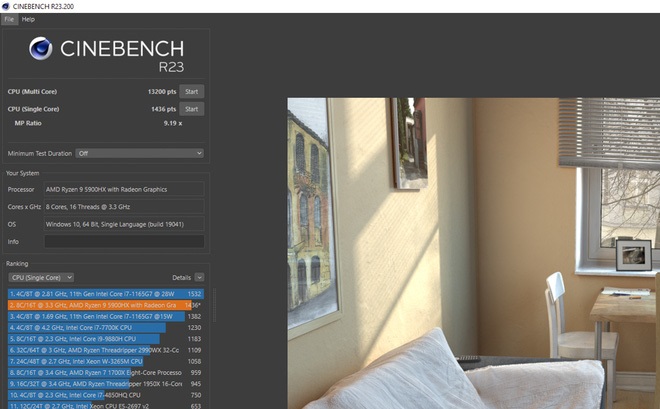Open the CPU (Single Core) ranking dropdown
Screen dimensions: 660x409
40,277
